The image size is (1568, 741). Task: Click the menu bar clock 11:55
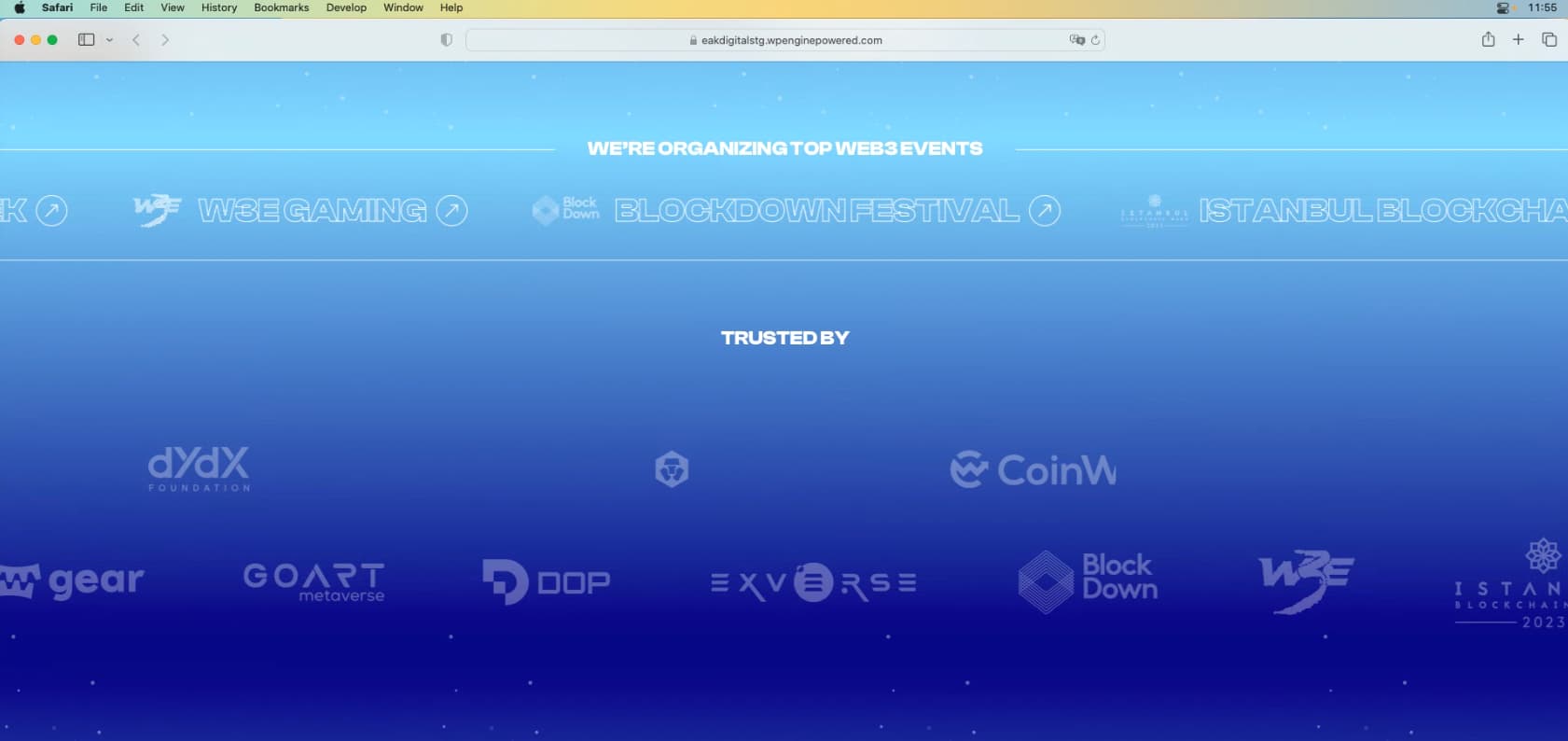pos(1542,7)
